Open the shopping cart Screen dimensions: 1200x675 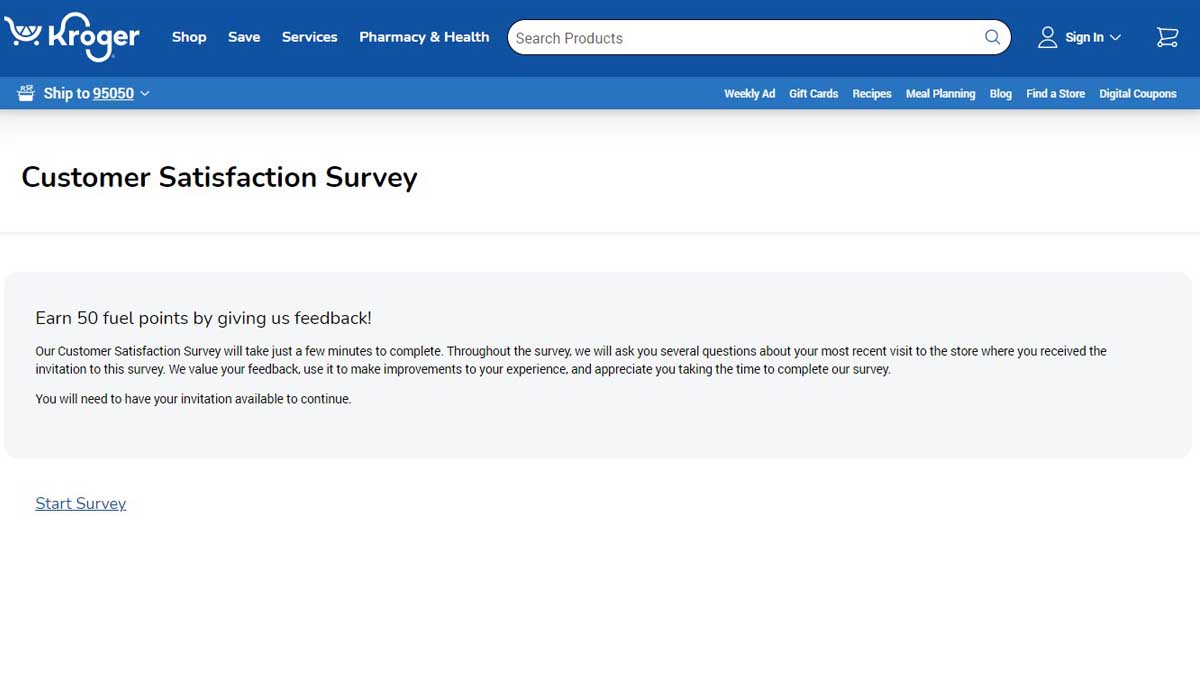(1166, 37)
